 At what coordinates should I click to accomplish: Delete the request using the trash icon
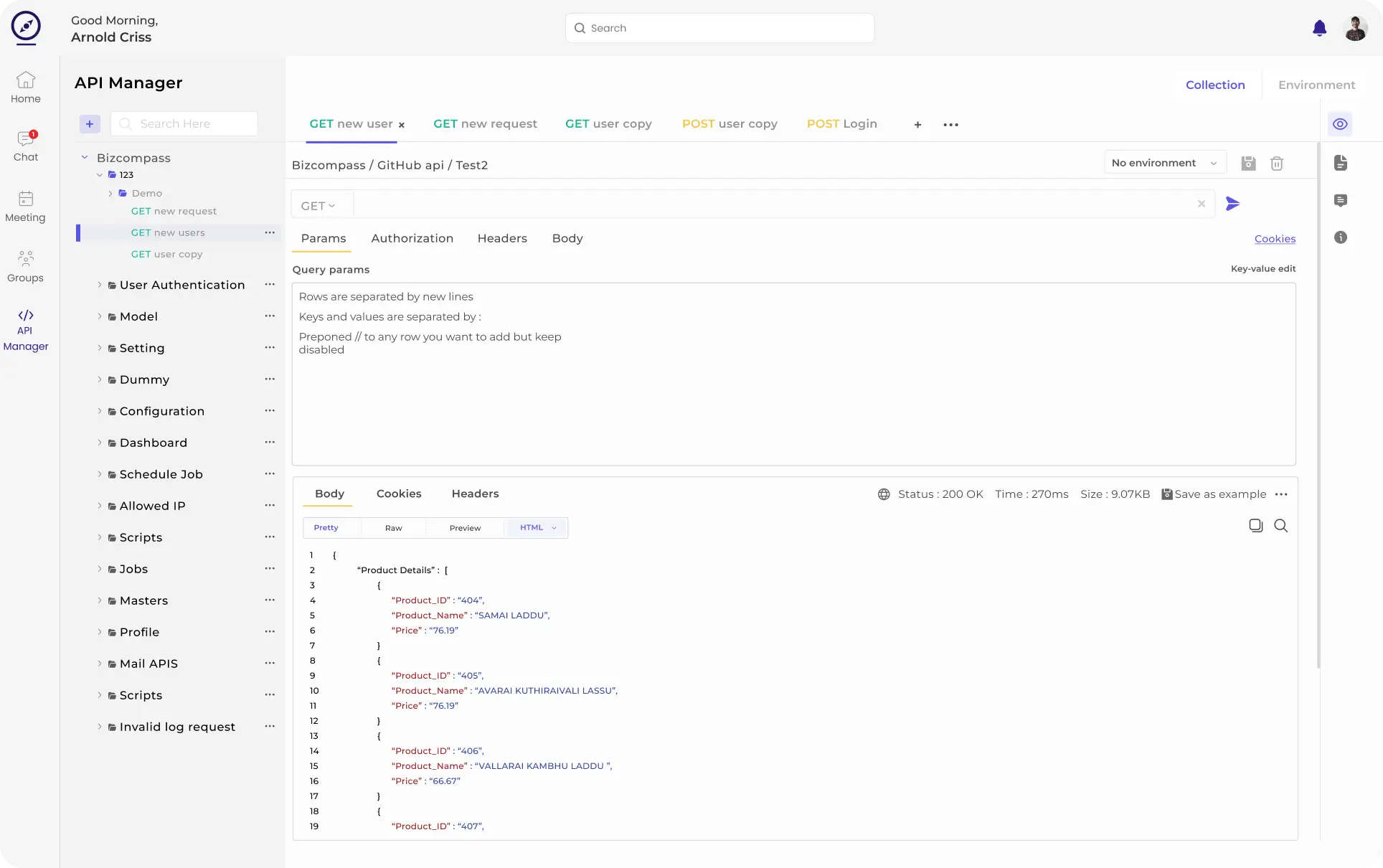point(1277,163)
